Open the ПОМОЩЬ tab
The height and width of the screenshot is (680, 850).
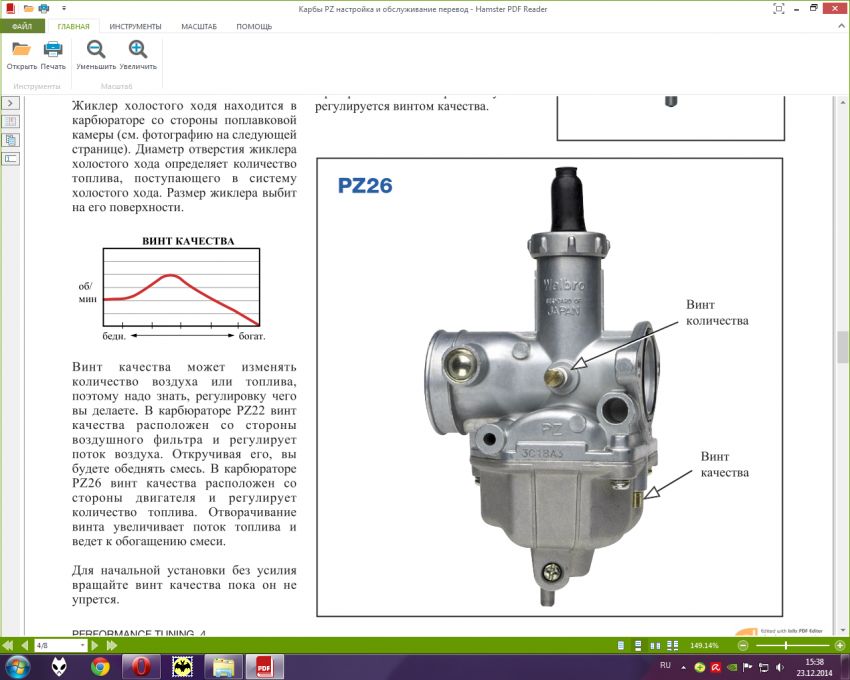(x=254, y=26)
